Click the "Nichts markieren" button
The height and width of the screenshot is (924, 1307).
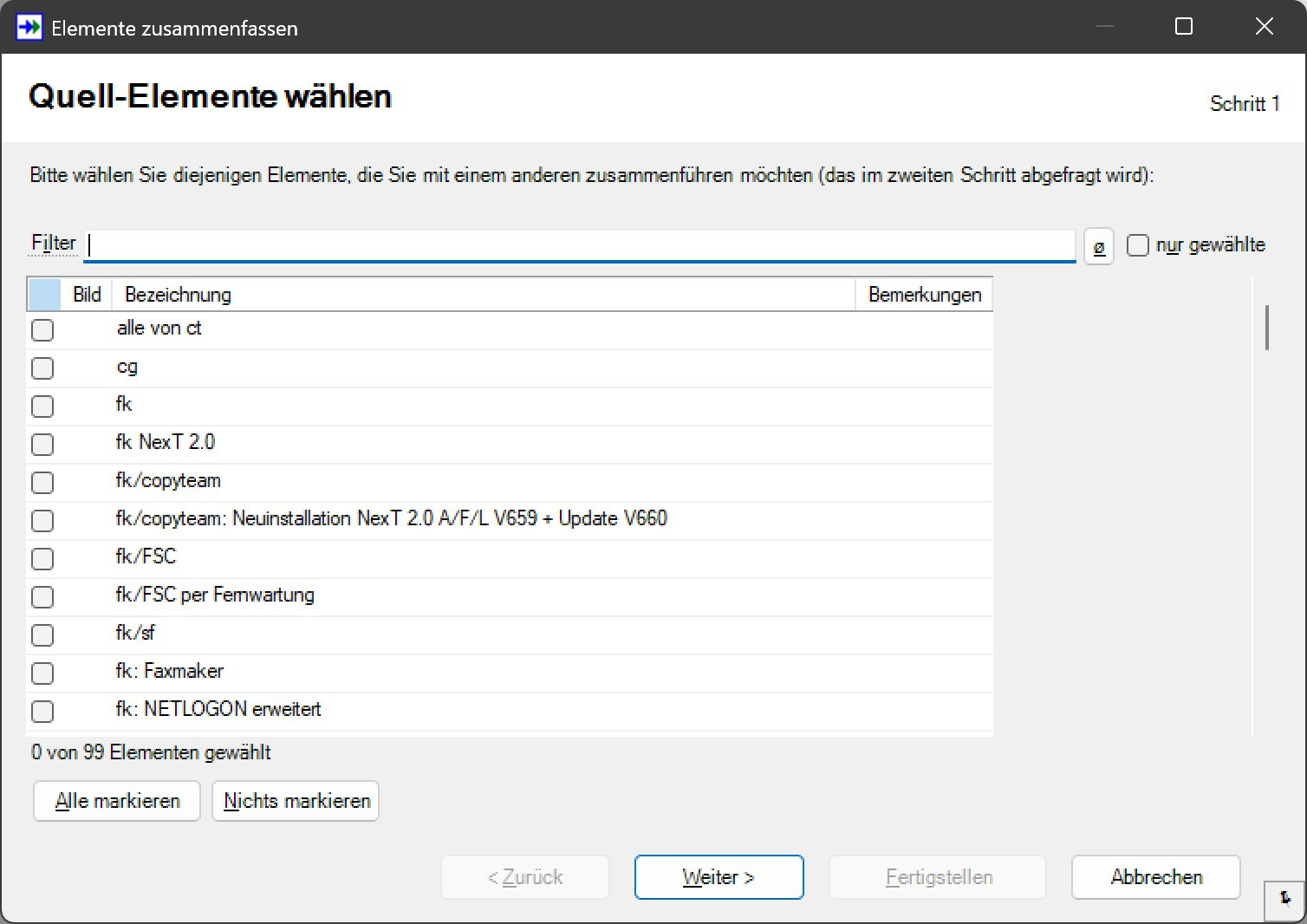[295, 801]
